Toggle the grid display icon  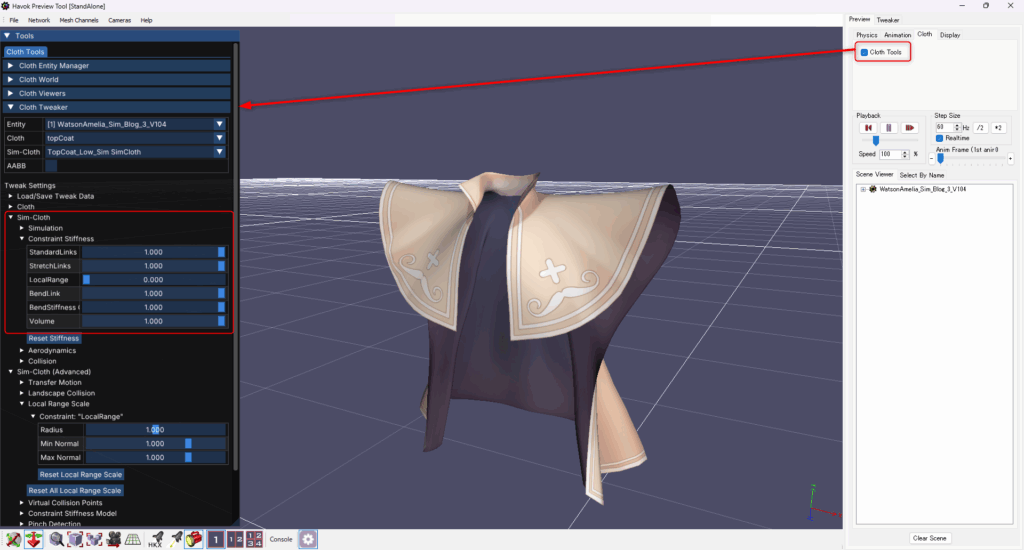133,539
